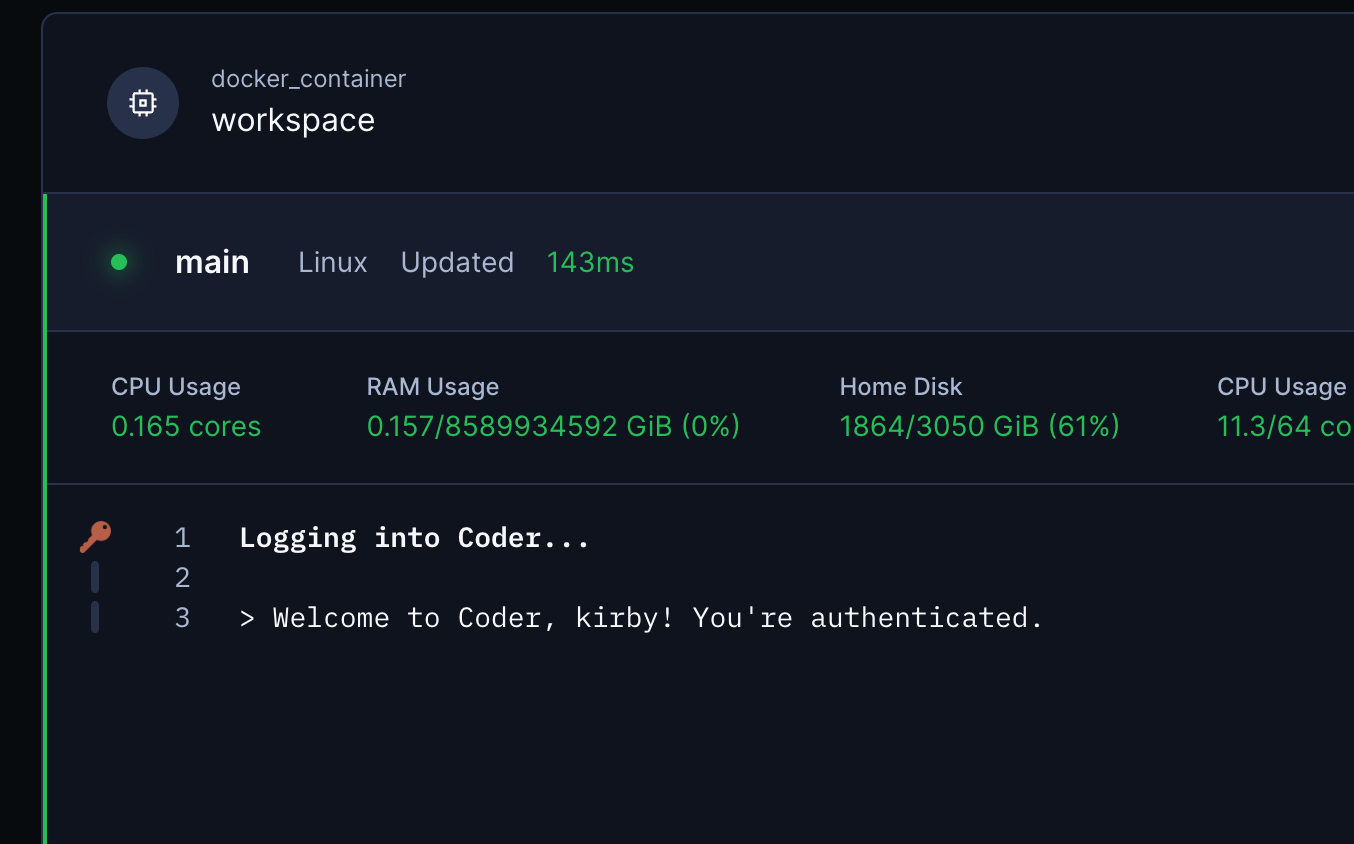Click the docker container chip icon avatar
This screenshot has width=1354, height=844.
[143, 102]
